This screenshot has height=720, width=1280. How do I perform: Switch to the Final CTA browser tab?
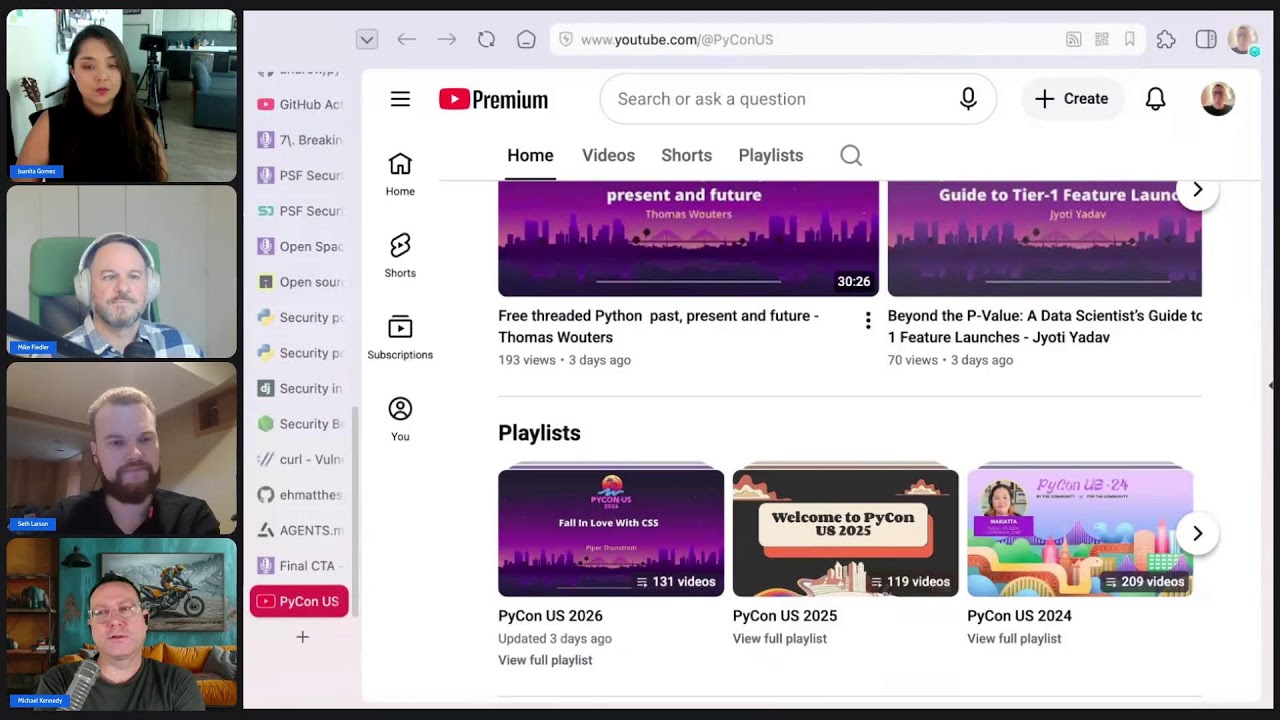coord(299,566)
